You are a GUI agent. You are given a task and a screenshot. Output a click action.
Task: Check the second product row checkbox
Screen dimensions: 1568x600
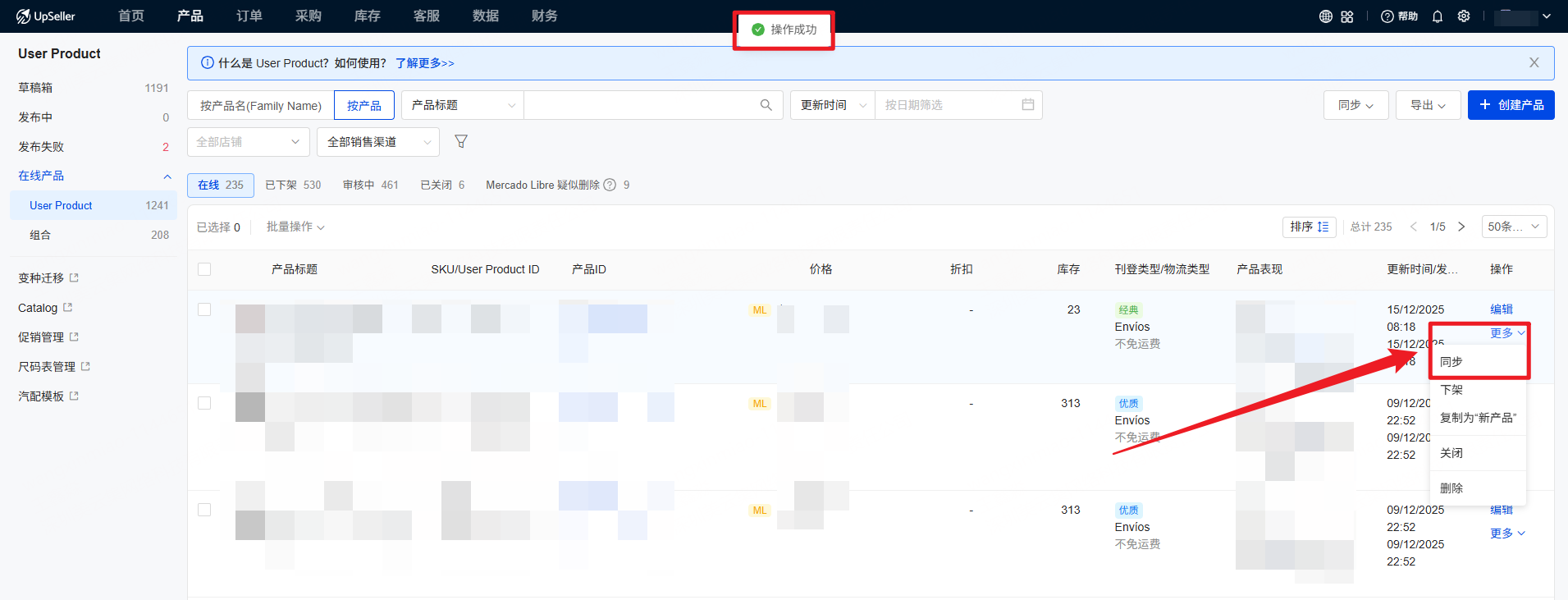click(x=204, y=403)
